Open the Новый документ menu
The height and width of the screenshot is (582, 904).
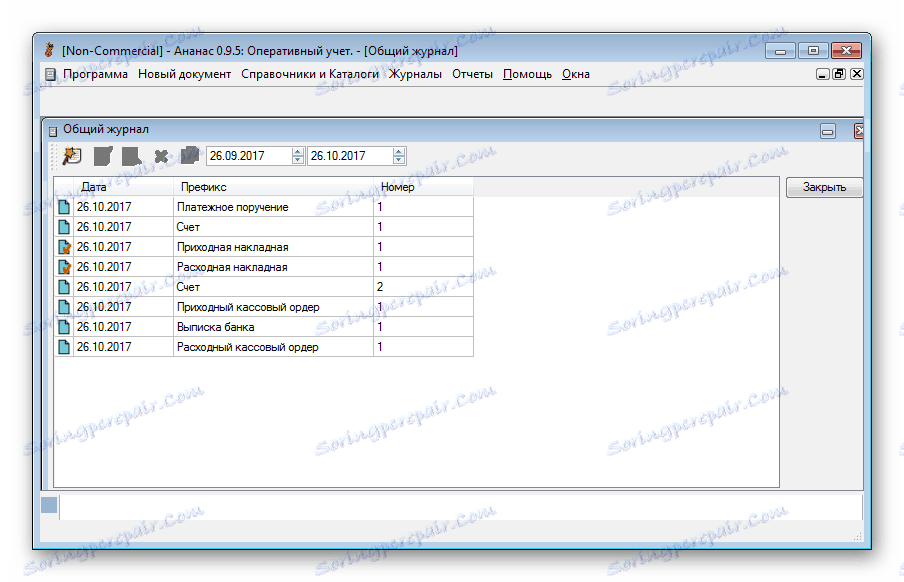(x=184, y=74)
